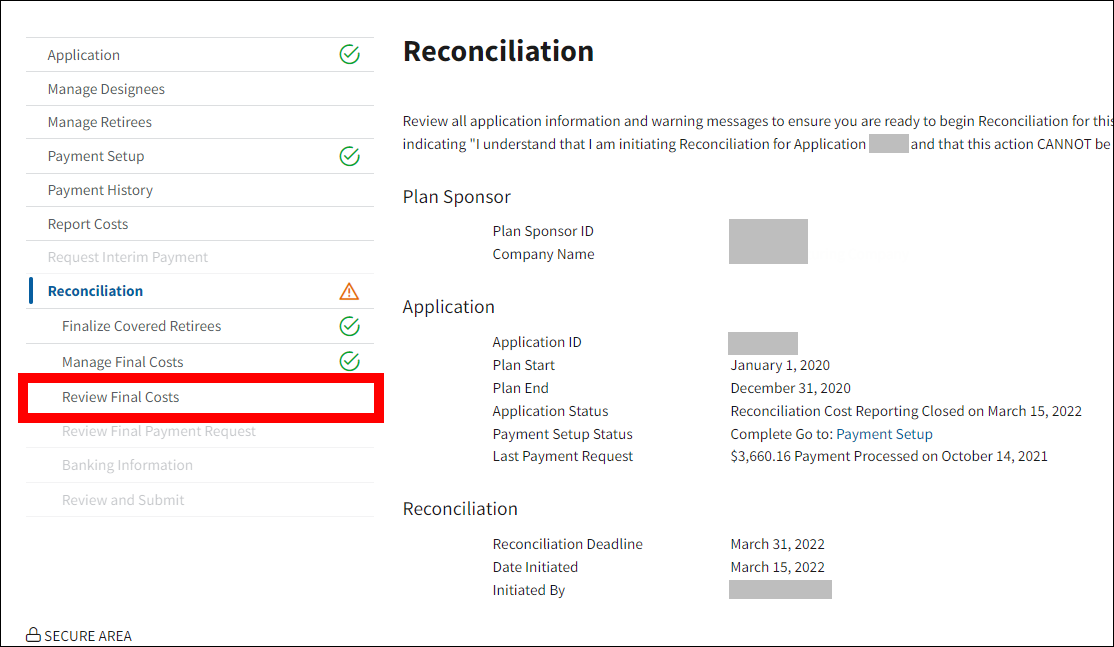
Task: Go to Manage Final Costs step
Action: tap(122, 362)
